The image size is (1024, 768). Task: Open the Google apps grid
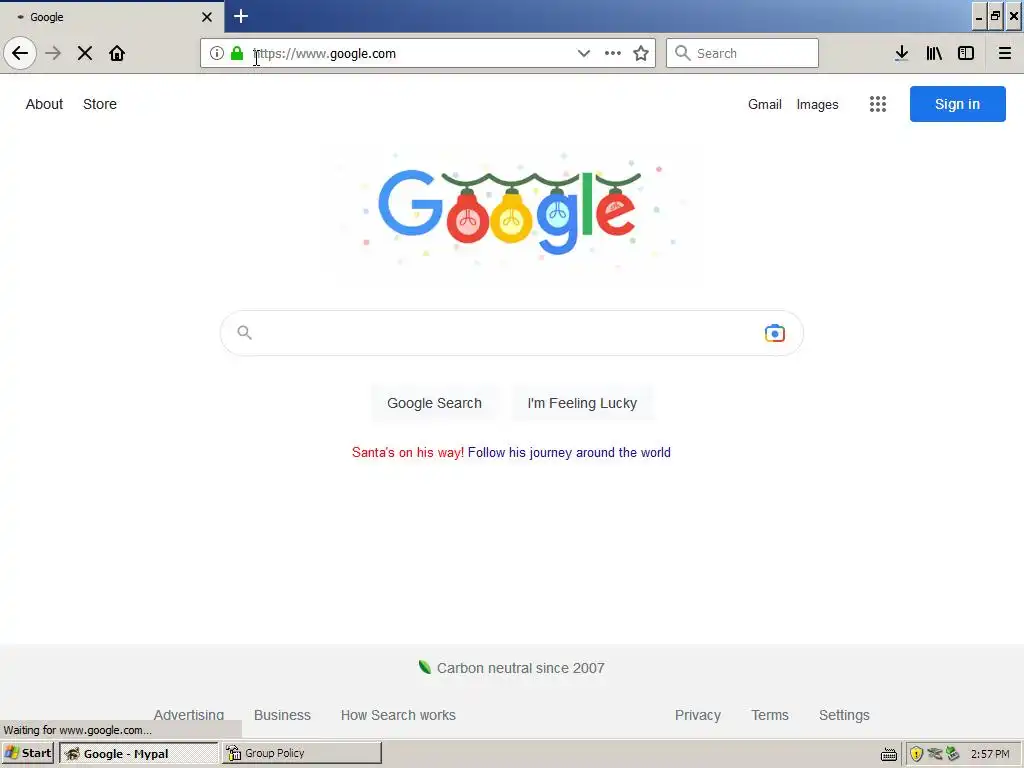tap(878, 104)
